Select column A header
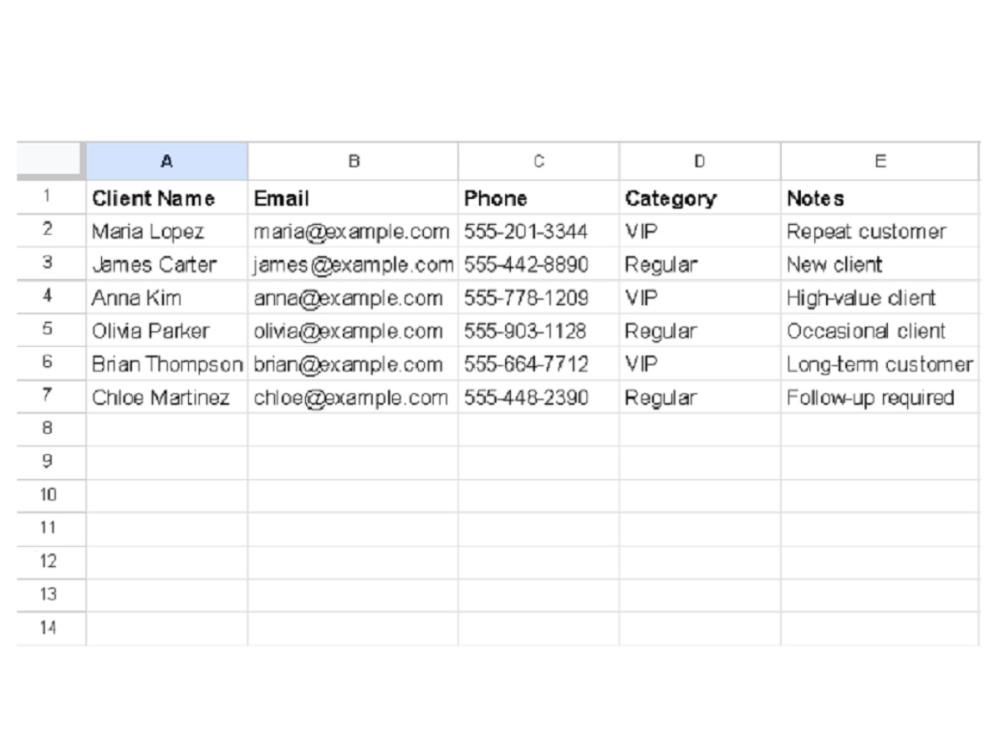The image size is (1000, 750). click(x=166, y=161)
